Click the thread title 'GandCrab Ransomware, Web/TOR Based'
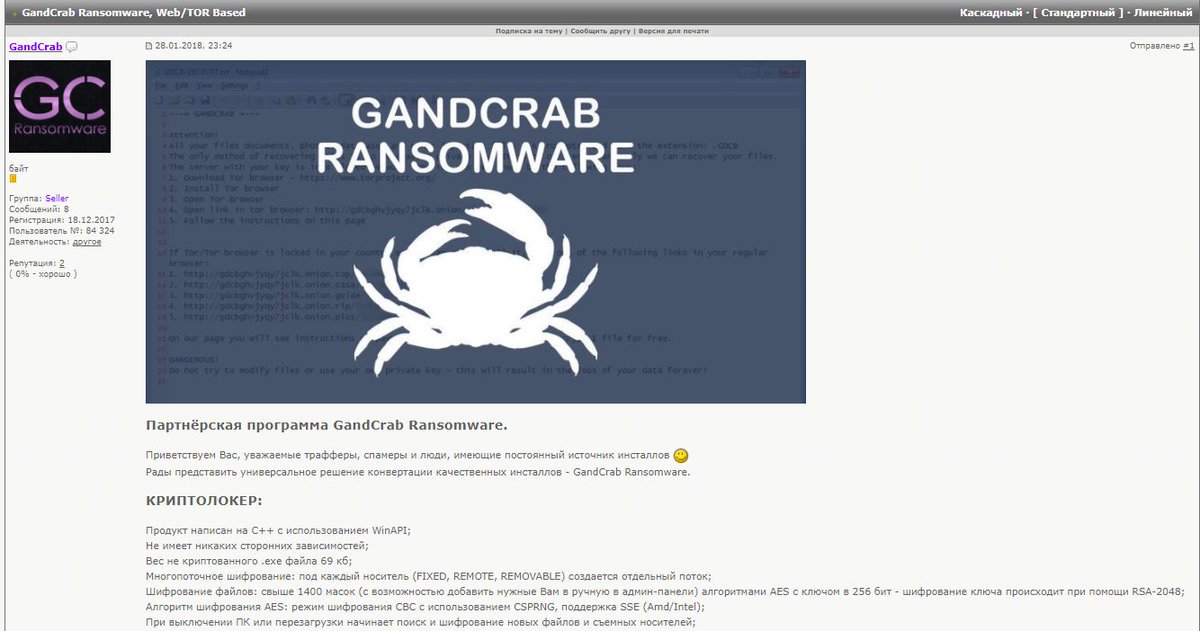The image size is (1200, 631). [134, 13]
